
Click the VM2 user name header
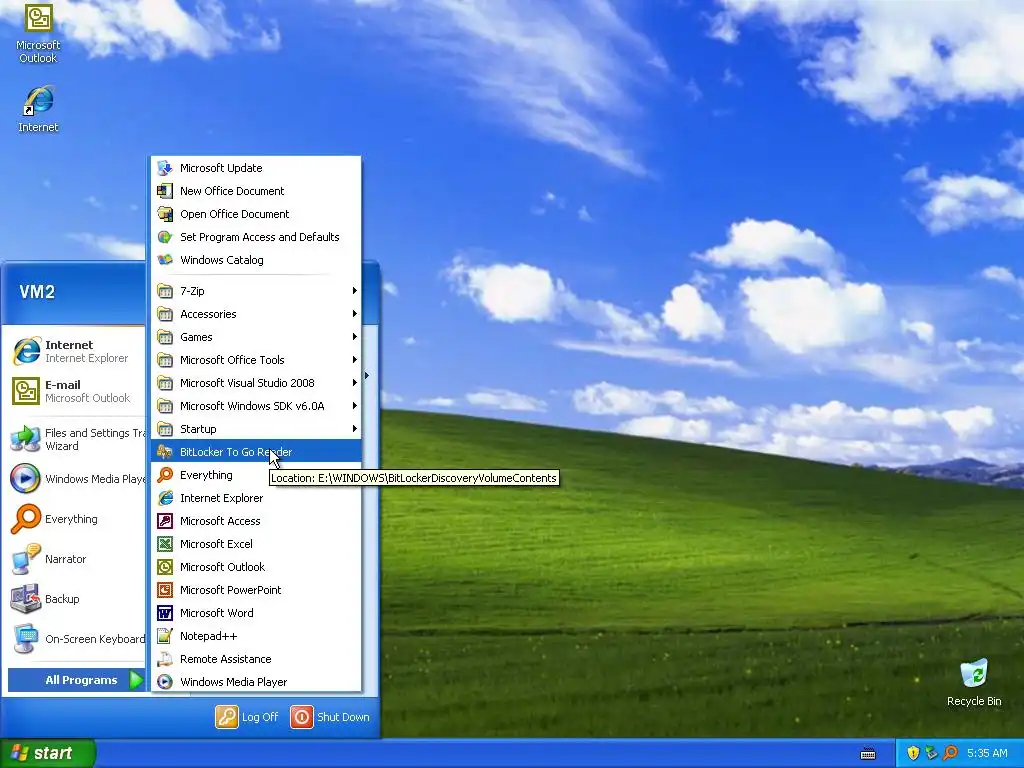click(37, 291)
